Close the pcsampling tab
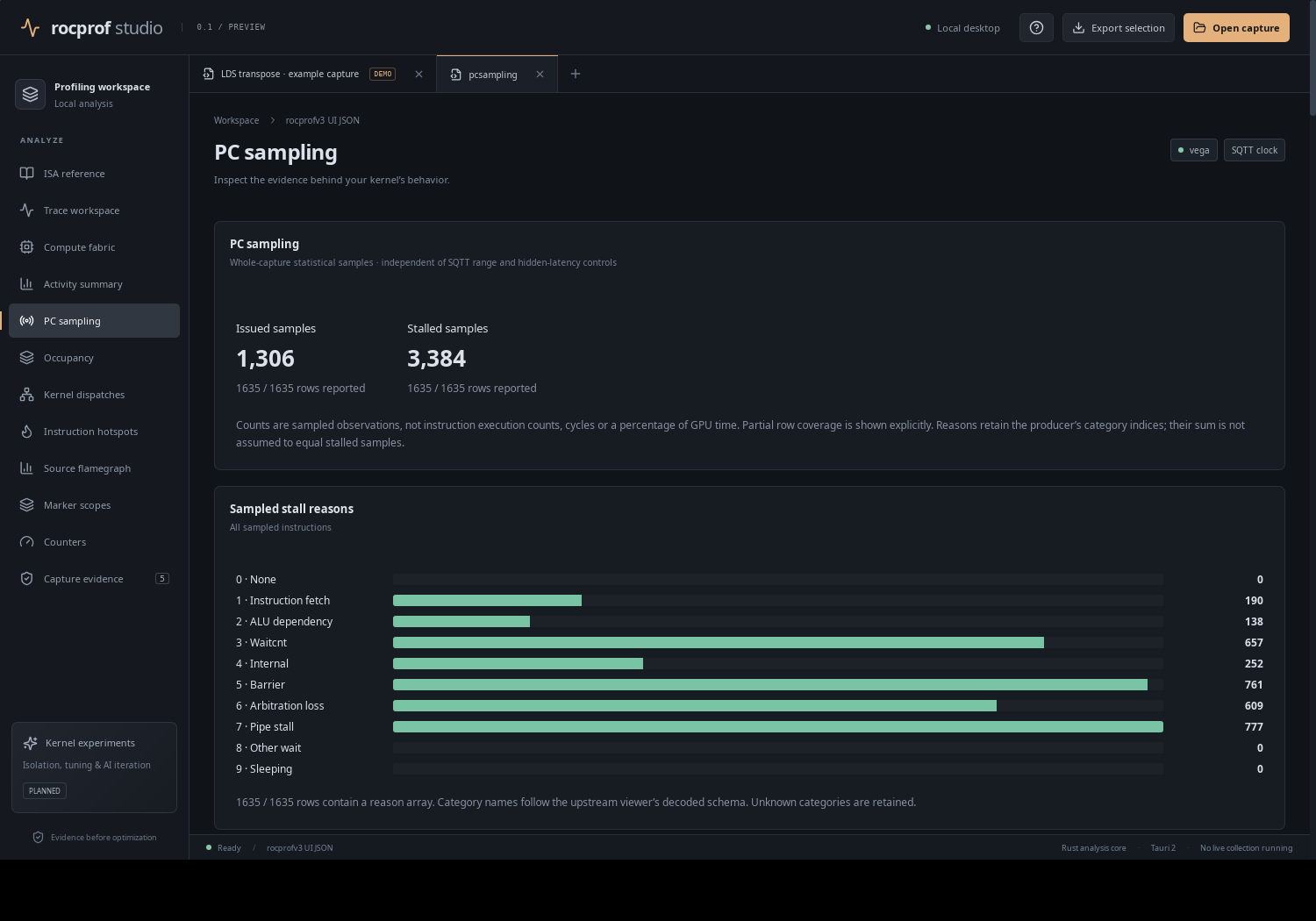The image size is (1316, 921). click(x=540, y=75)
